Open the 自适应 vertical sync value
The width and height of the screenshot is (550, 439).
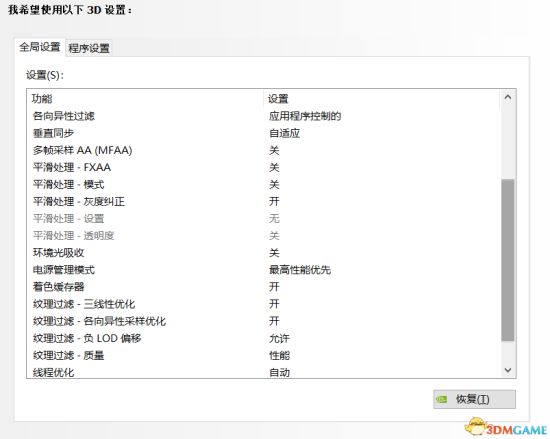[284, 133]
